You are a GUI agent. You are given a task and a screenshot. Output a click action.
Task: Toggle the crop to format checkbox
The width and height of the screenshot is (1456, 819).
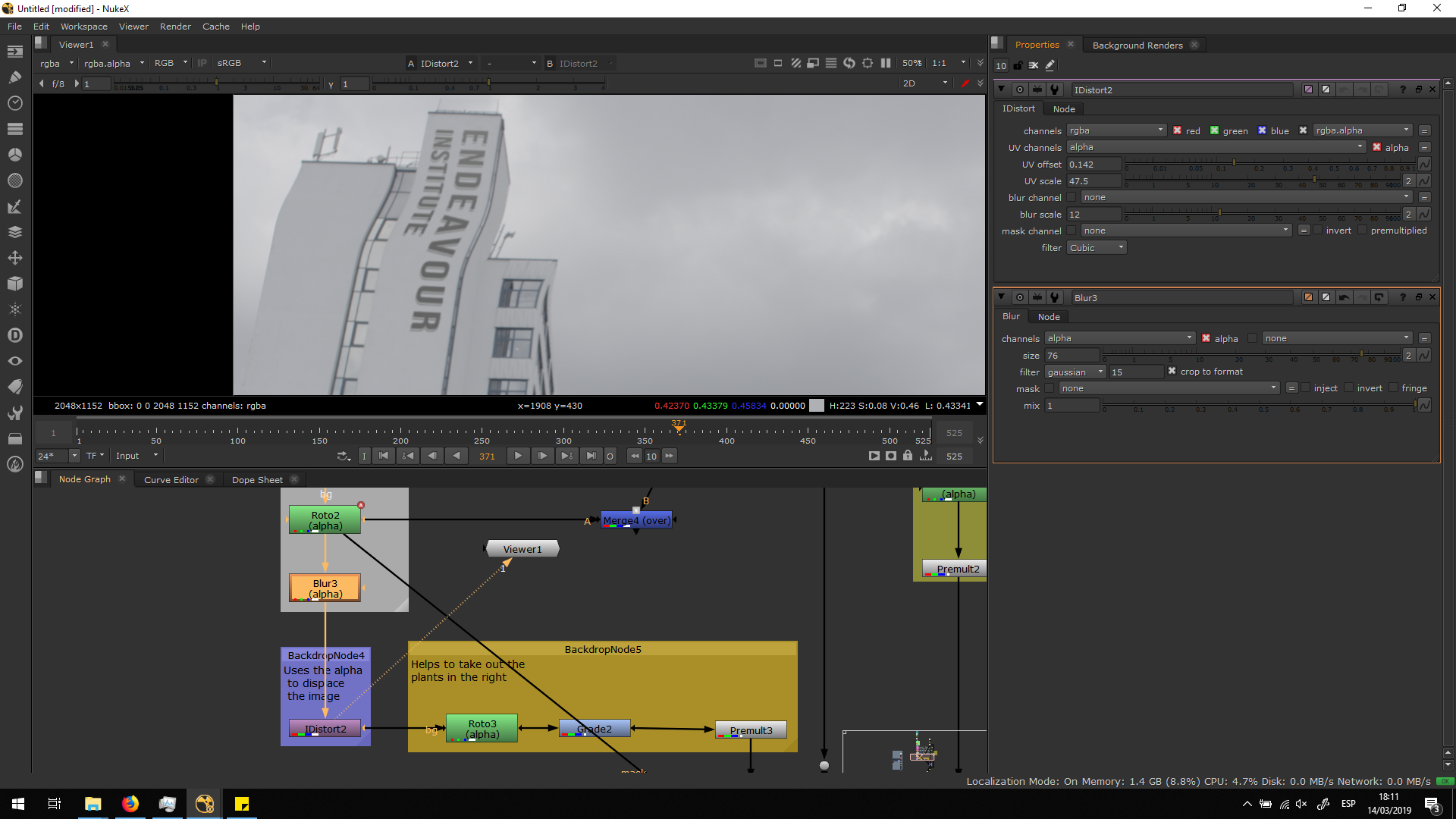point(1172,372)
